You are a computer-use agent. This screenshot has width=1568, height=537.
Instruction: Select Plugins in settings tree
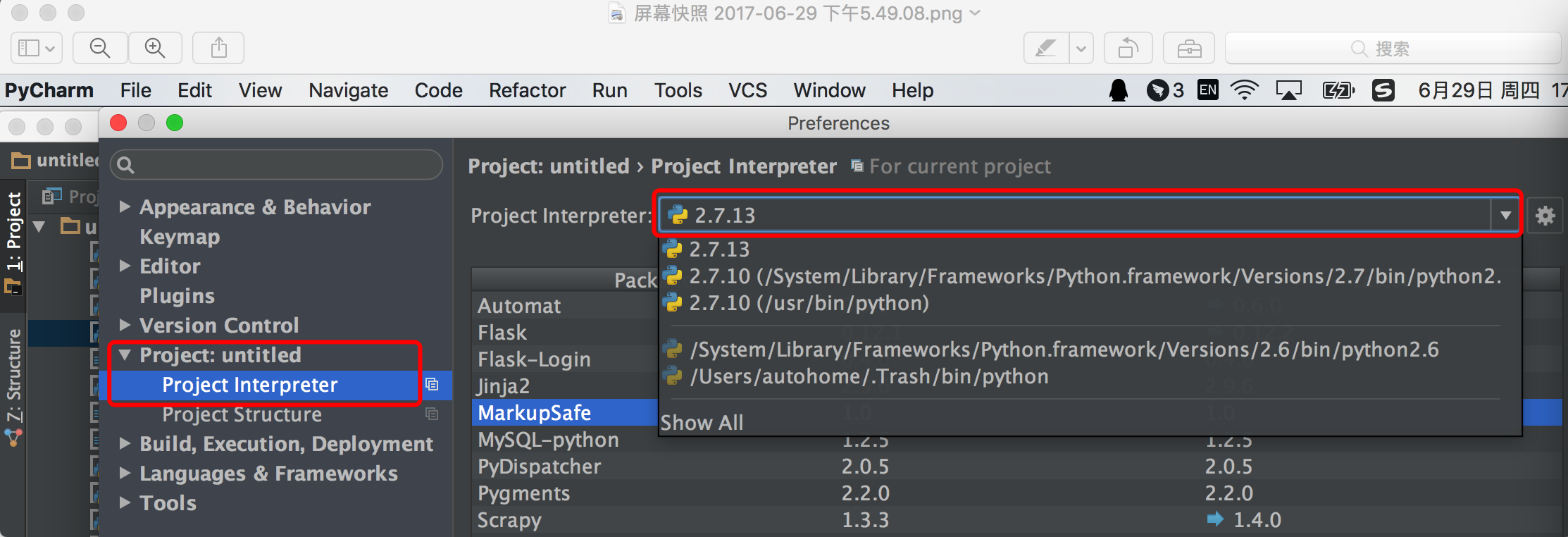pos(177,295)
